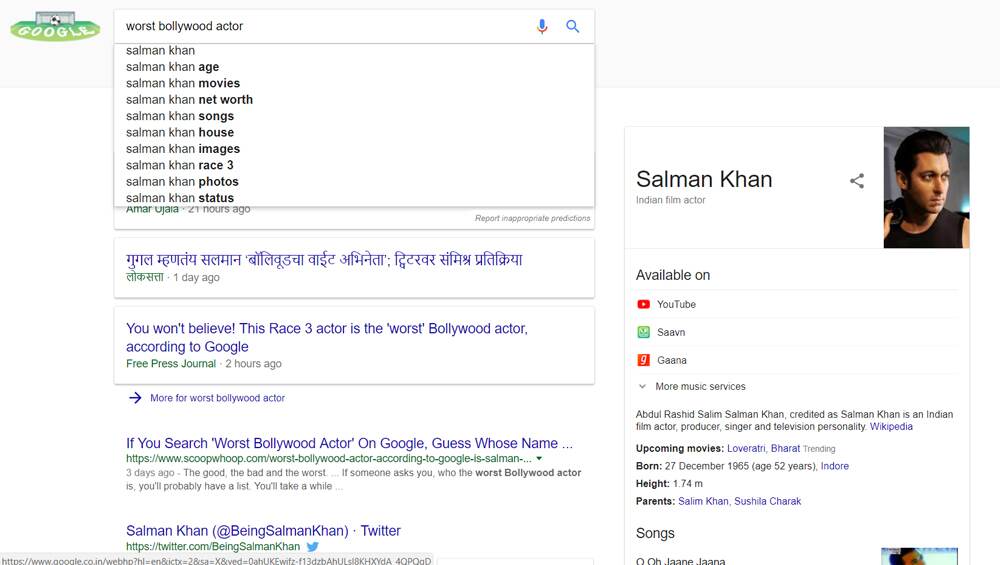1000x565 pixels.
Task: Share the Salman Khan knowledge panel
Action: tap(857, 180)
